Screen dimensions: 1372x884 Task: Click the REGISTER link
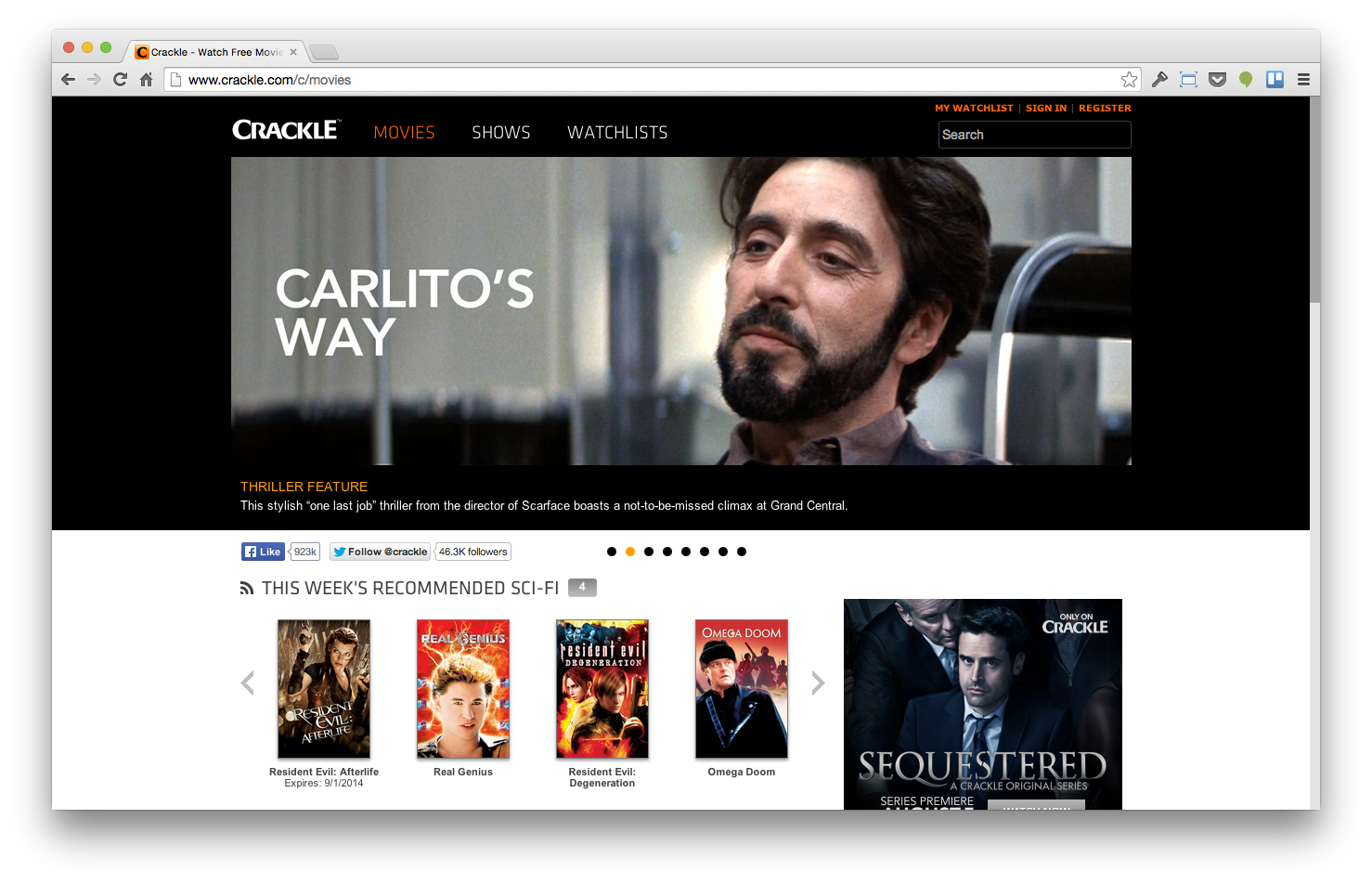pos(1105,109)
